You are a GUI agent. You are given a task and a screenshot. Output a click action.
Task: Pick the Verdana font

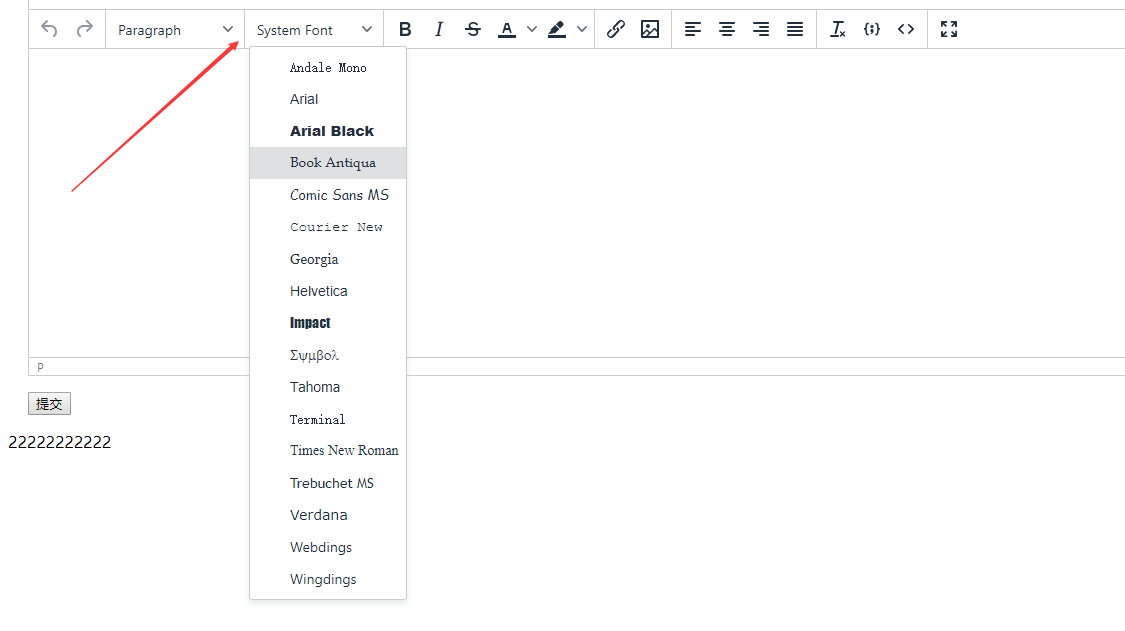click(328, 515)
